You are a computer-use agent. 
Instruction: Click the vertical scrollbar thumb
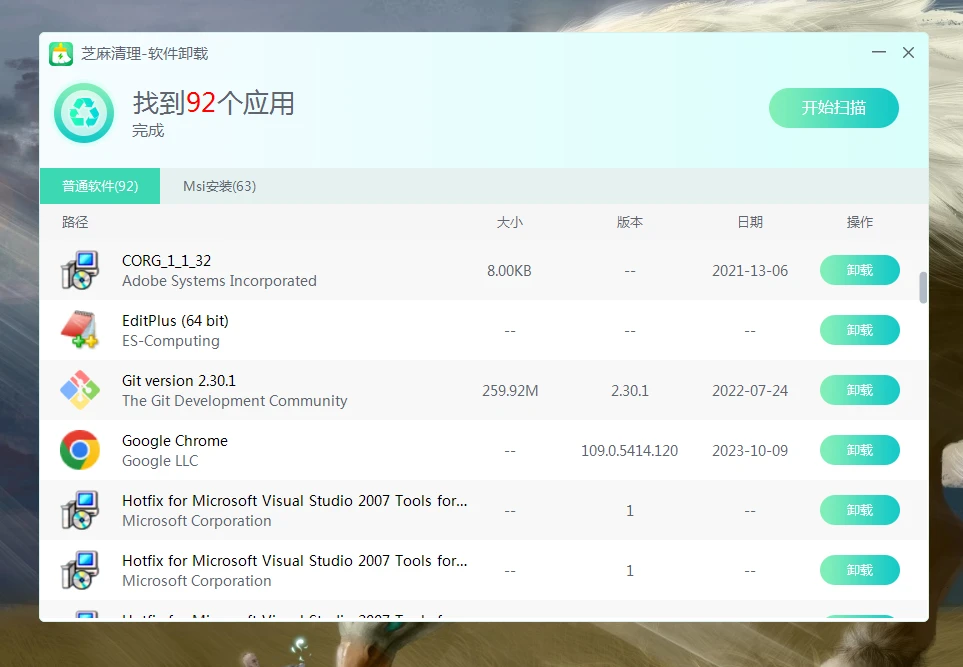point(923,287)
